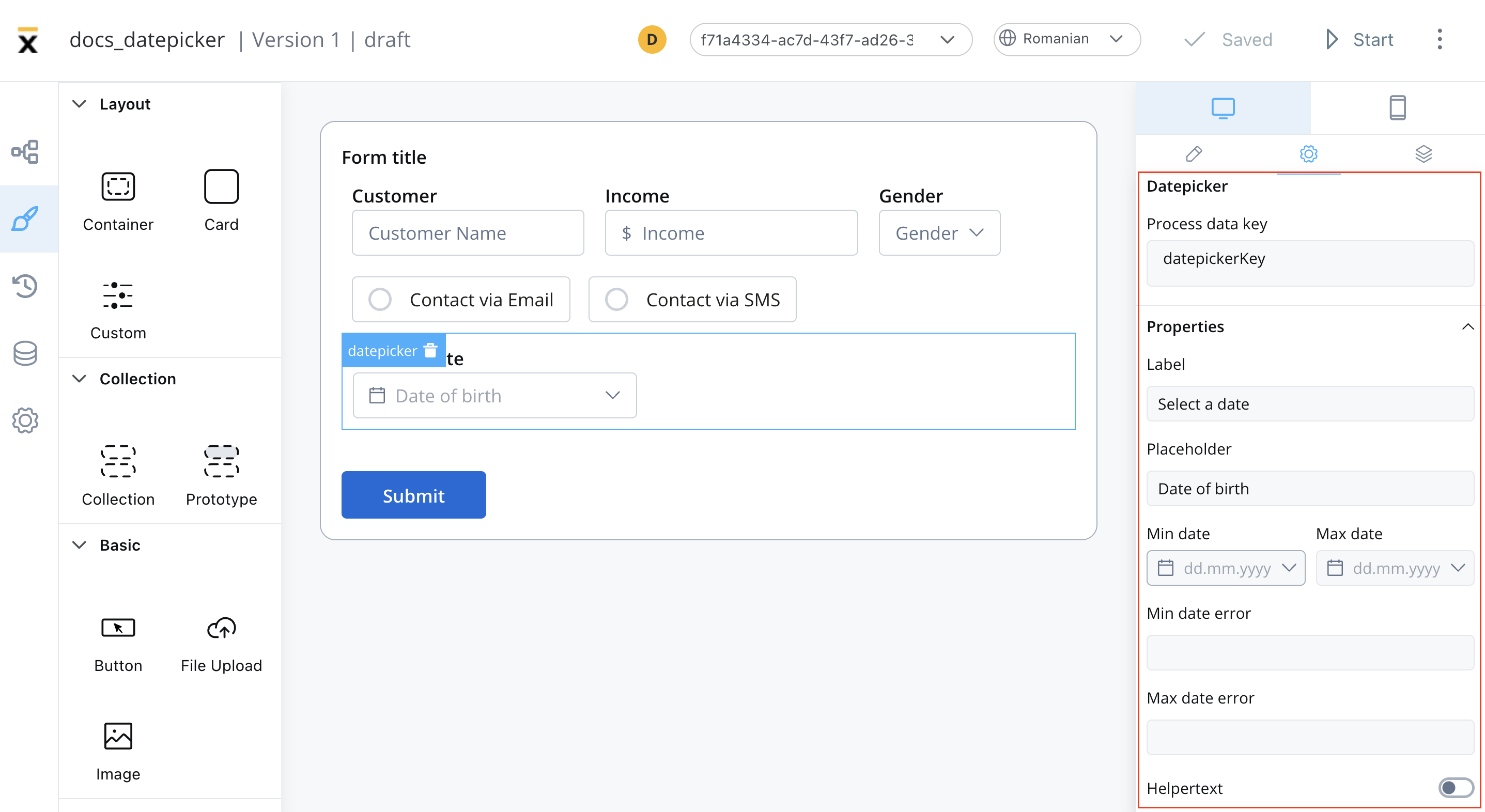Collapse the Basic section
This screenshot has height=812, width=1485.
[x=79, y=545]
